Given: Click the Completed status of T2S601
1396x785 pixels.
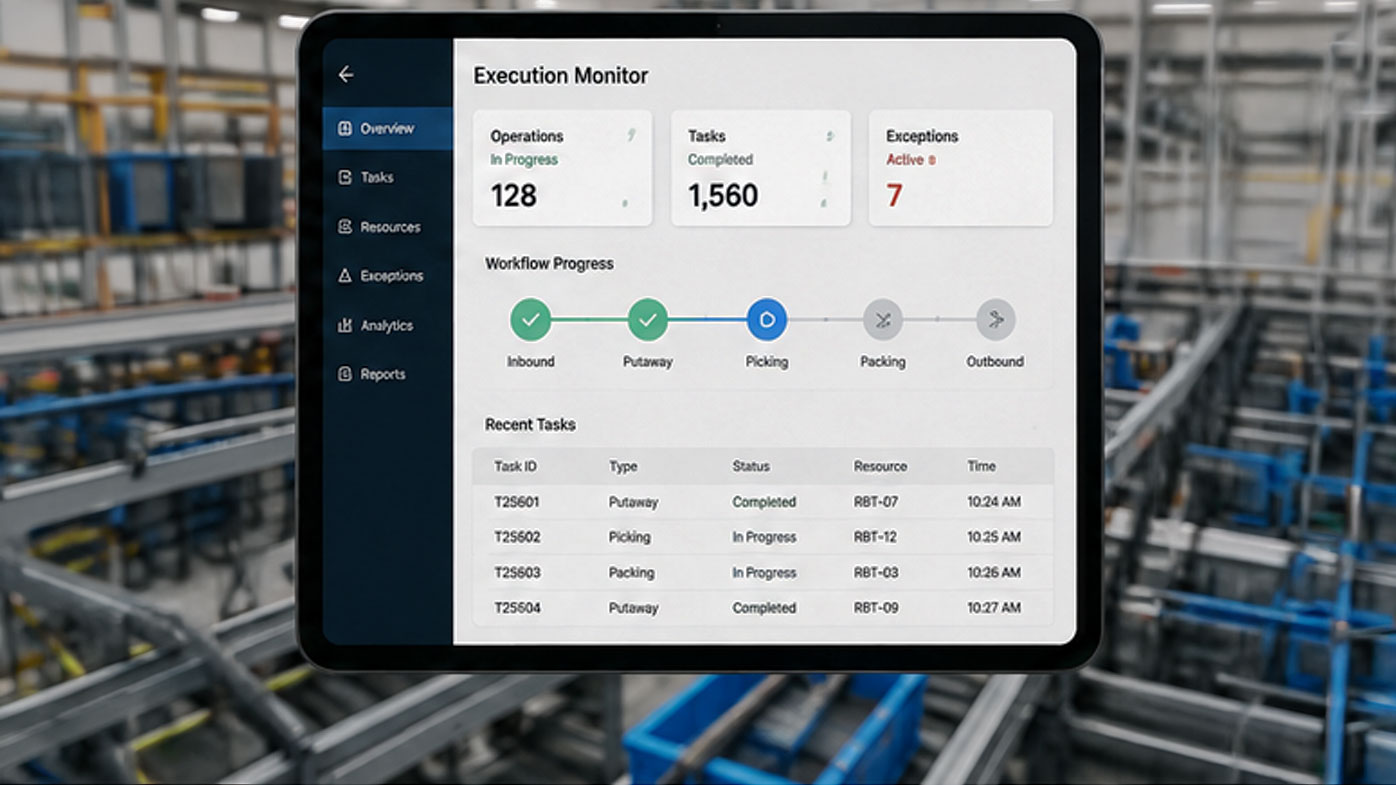Looking at the screenshot, I should [764, 502].
